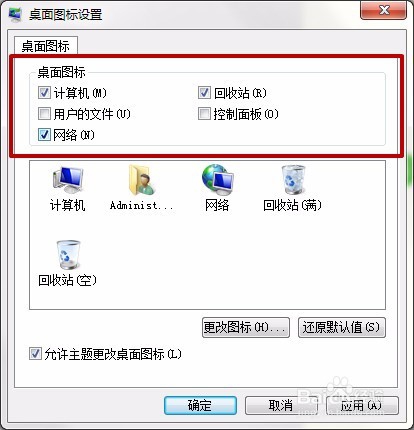Screen dimensions: 414x430
Task: Select the 回收站(满) full recycle bin icon
Action: [293, 180]
